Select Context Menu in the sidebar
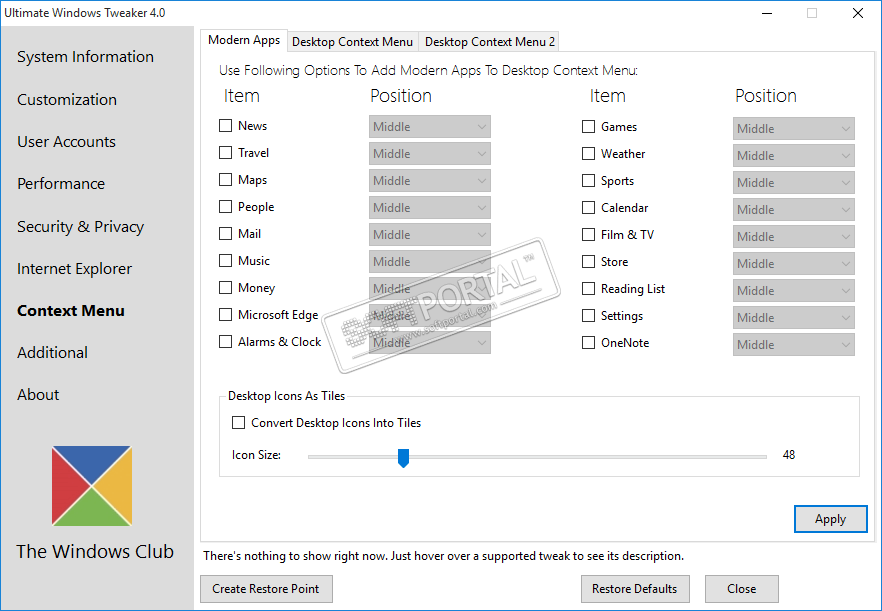This screenshot has height=611, width=882. (71, 311)
